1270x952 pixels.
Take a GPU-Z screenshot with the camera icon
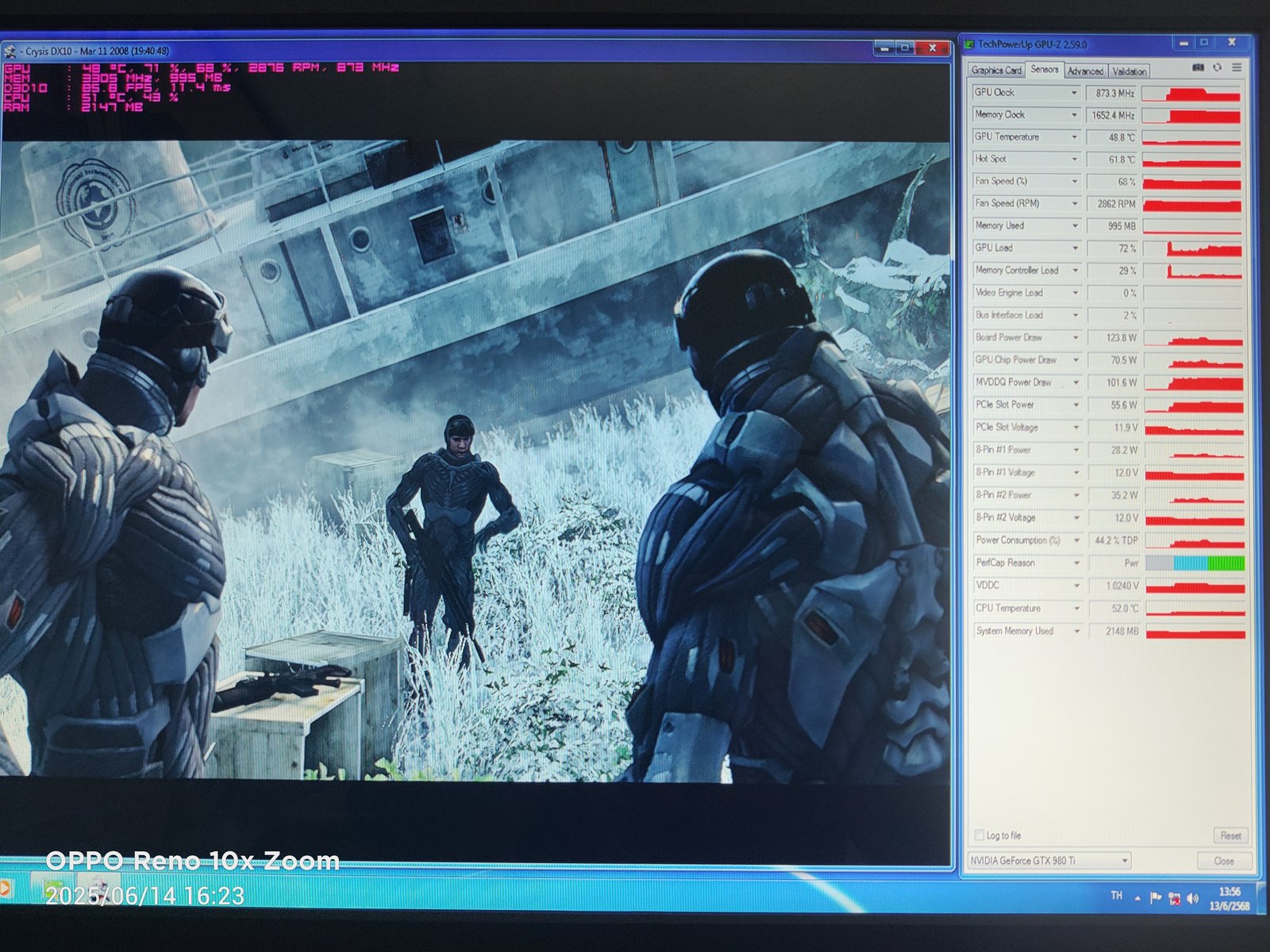(1199, 67)
